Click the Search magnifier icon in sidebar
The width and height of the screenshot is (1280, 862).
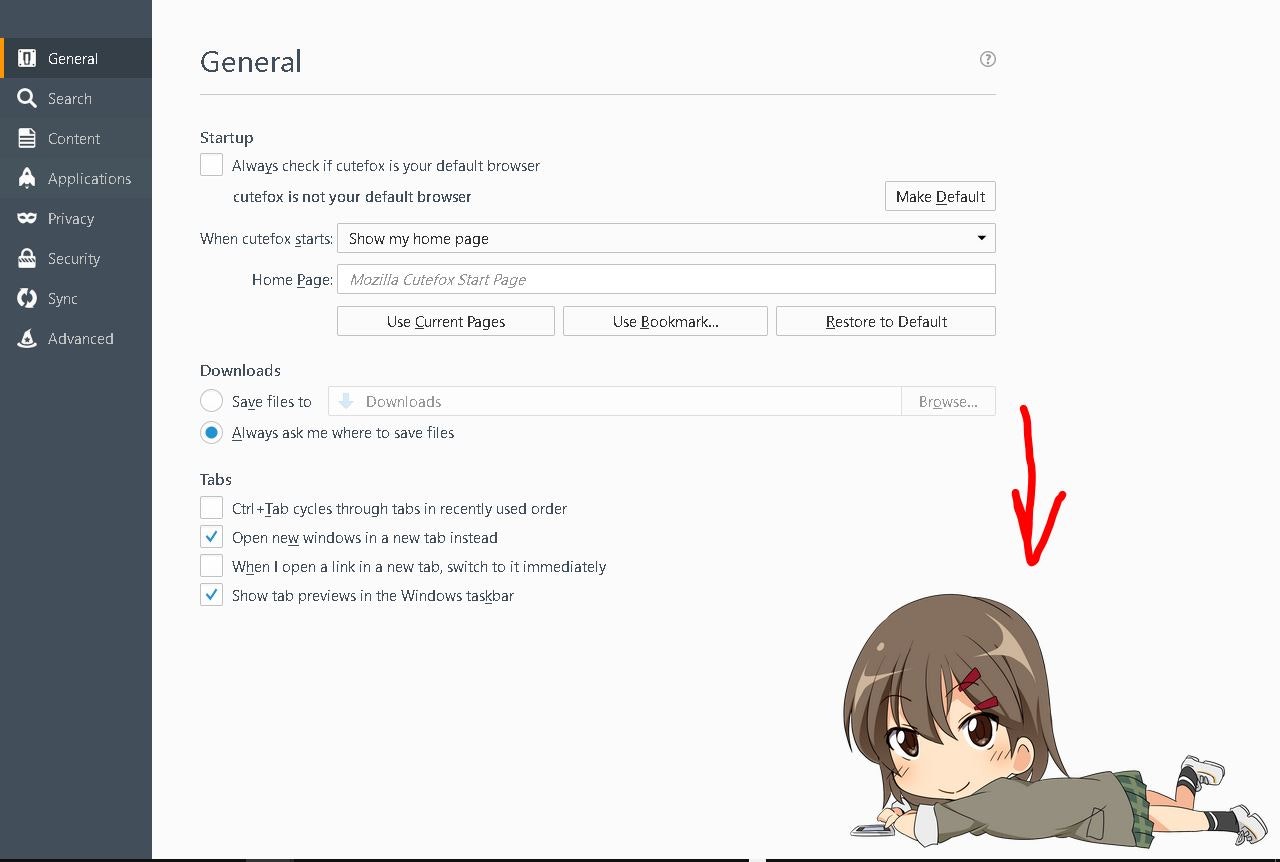pos(26,98)
